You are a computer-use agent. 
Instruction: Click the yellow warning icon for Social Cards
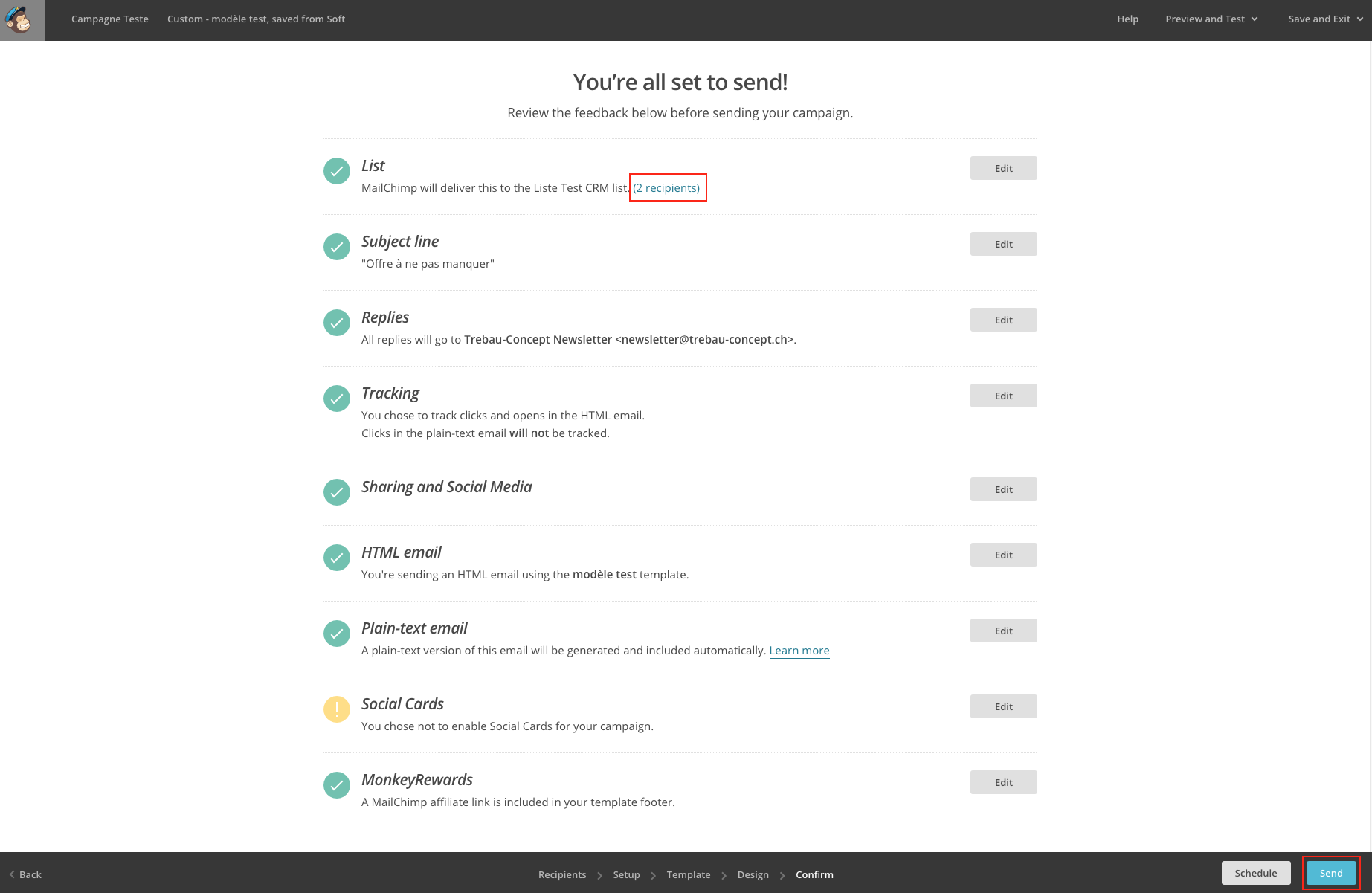tap(337, 709)
